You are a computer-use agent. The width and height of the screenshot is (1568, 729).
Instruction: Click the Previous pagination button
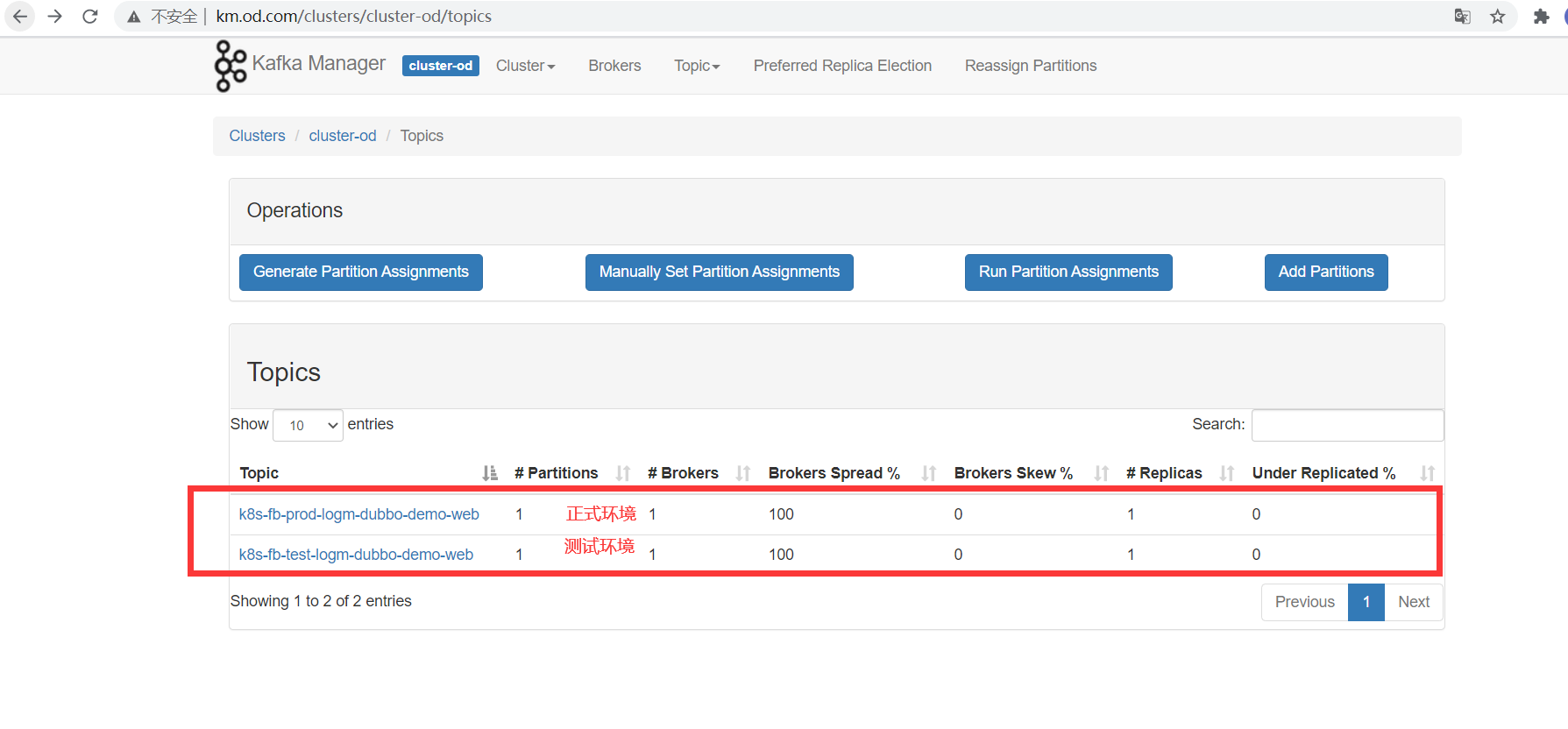(1305, 602)
